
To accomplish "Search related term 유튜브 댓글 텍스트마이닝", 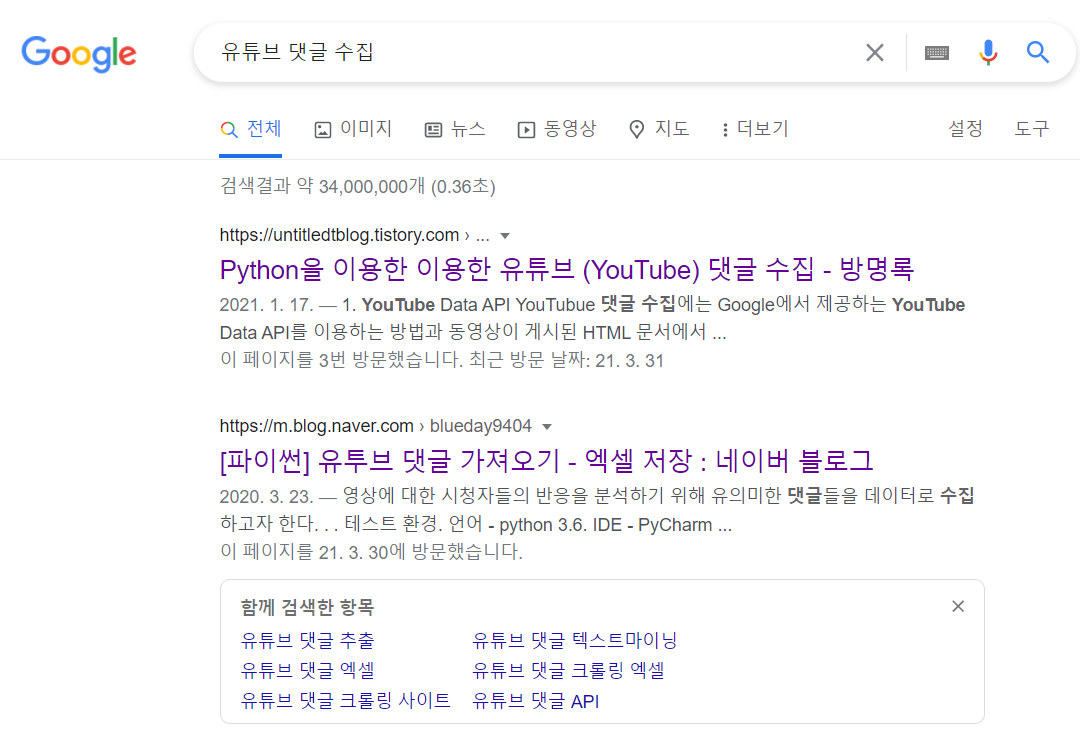I will tap(574, 641).
